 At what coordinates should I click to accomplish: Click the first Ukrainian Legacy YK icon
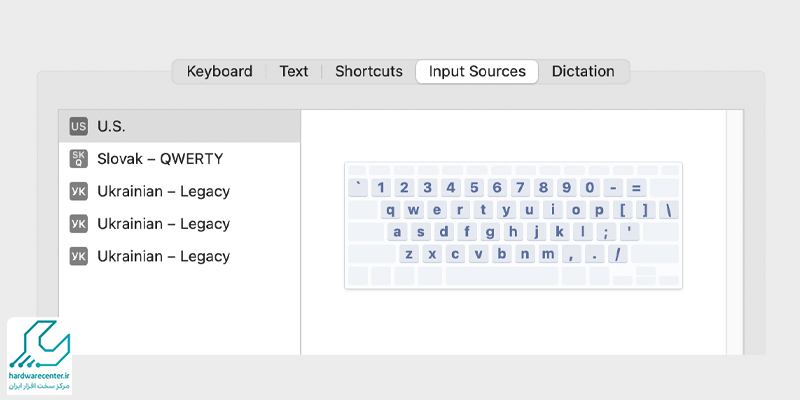point(78,191)
